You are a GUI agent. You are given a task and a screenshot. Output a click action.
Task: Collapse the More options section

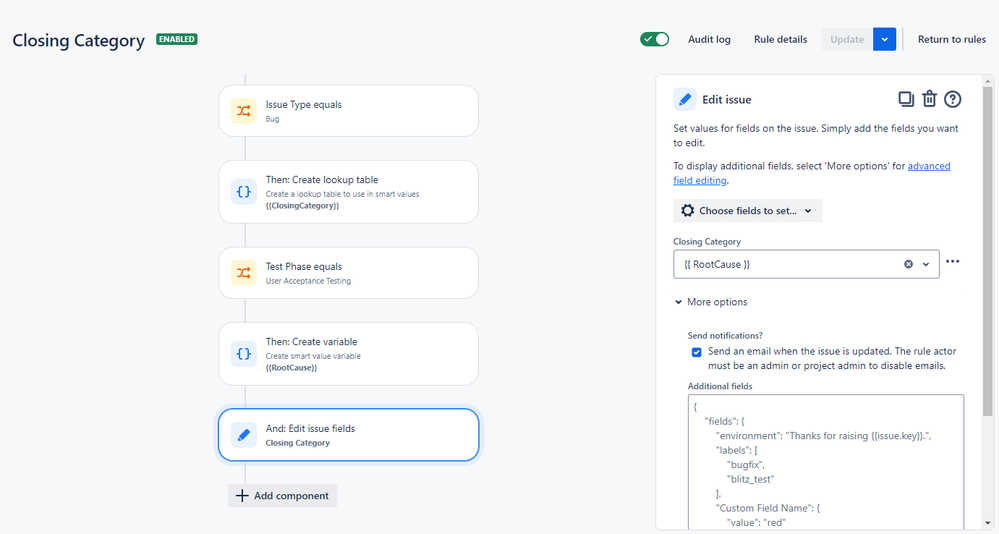pos(711,302)
